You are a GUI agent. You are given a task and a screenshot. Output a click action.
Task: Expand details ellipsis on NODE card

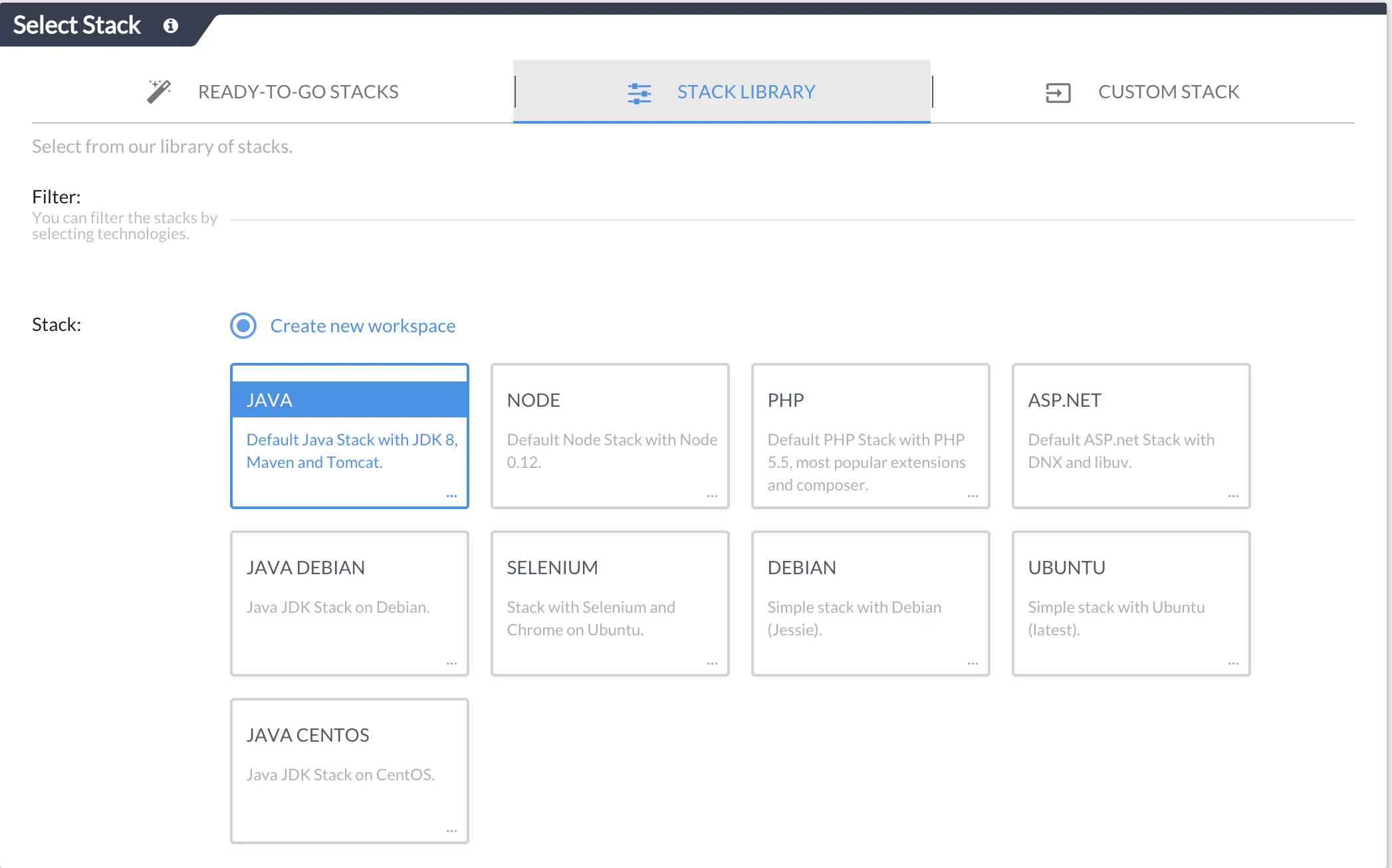click(713, 496)
